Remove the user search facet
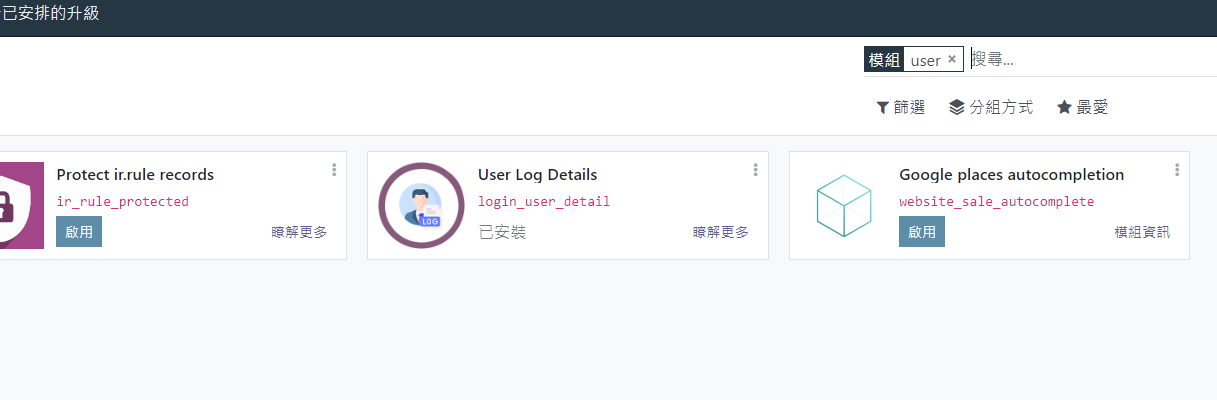Image resolution: width=1217 pixels, height=400 pixels. 952,59
